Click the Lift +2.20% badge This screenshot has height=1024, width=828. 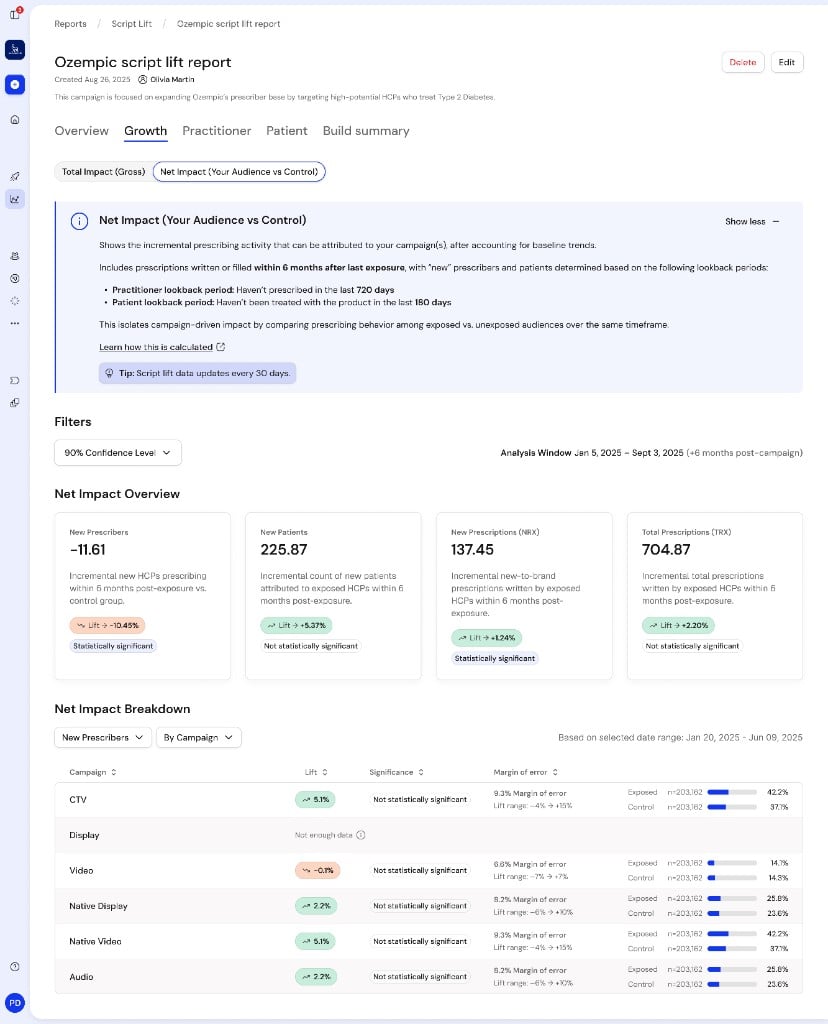(678, 626)
